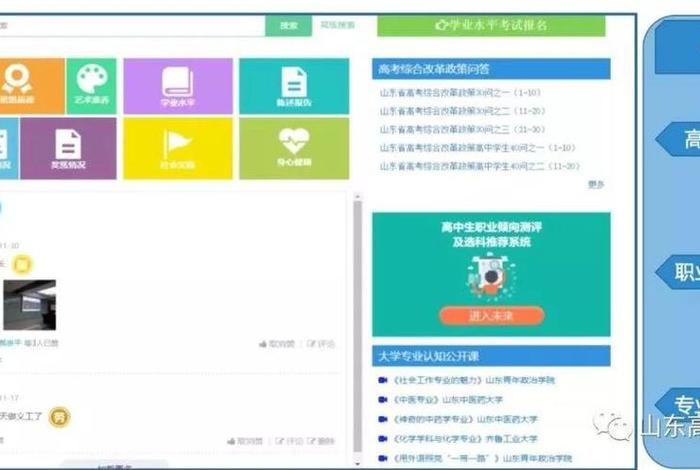Screen dimensions: 700x470
Task: Click the feed scrollbar up arrow
Action: coord(358,196)
